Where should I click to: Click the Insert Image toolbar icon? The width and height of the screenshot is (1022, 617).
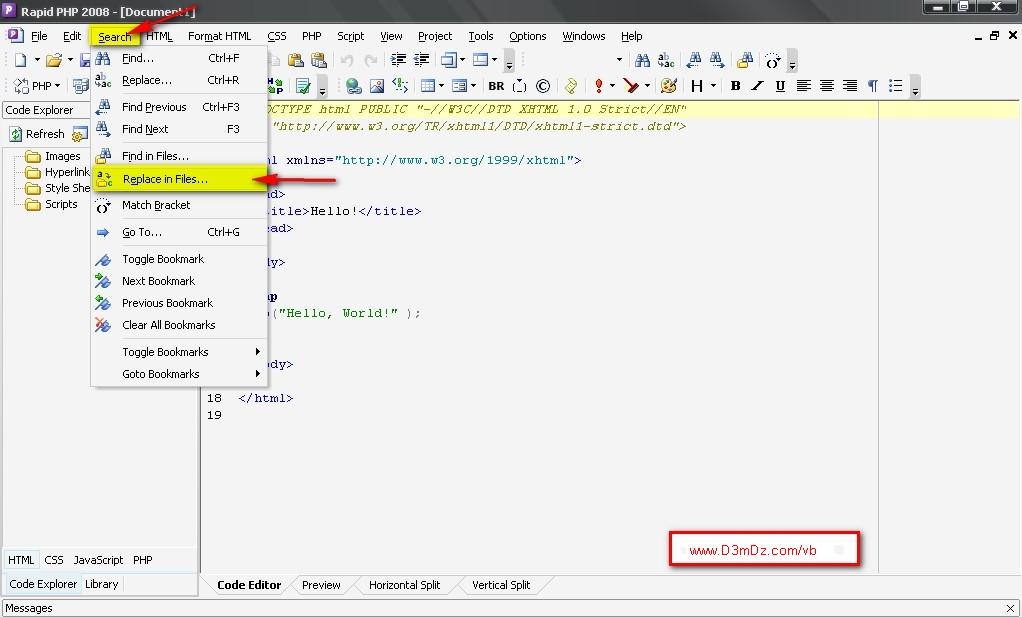[x=377, y=85]
